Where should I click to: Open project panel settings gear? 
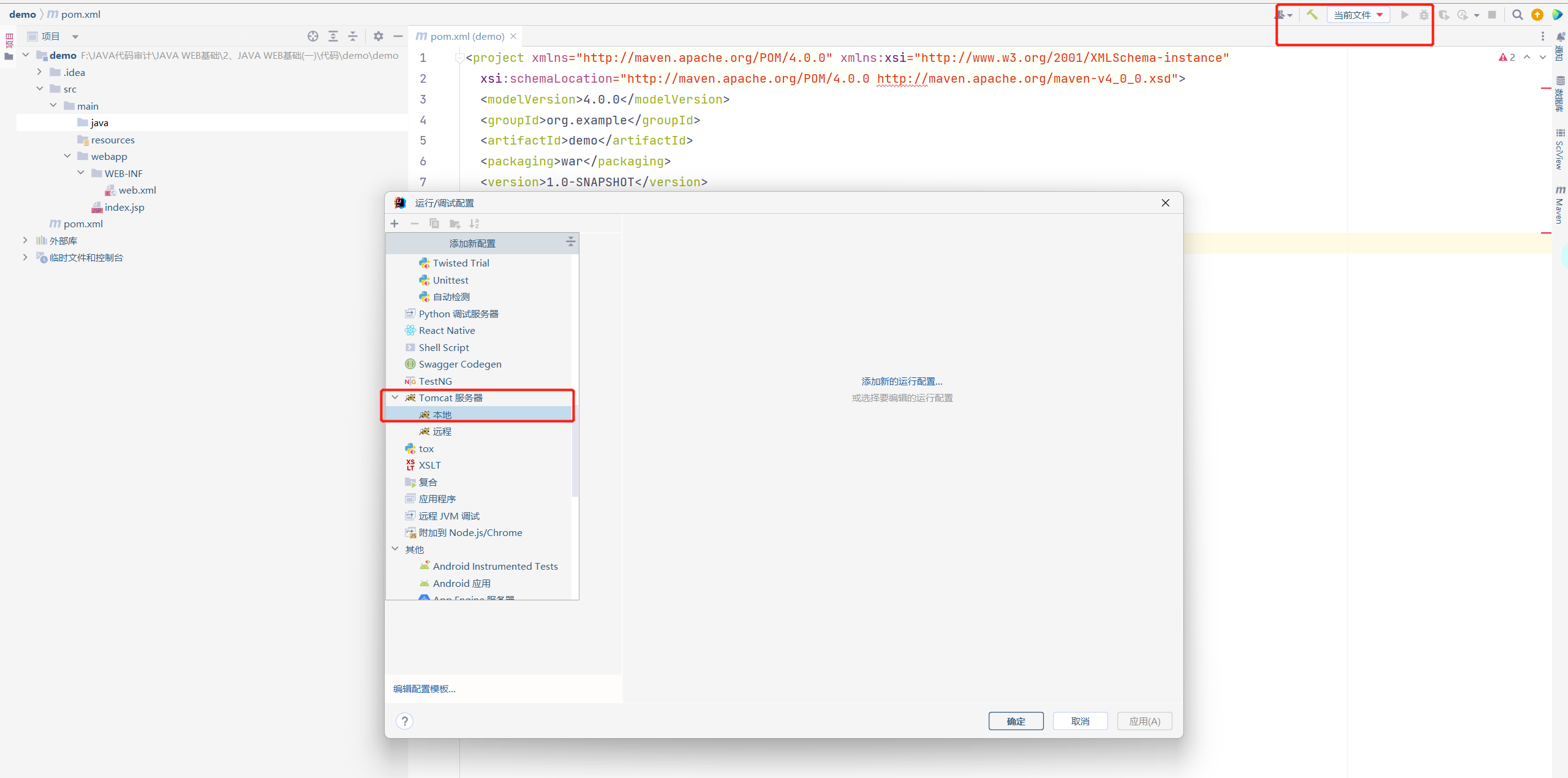[378, 36]
